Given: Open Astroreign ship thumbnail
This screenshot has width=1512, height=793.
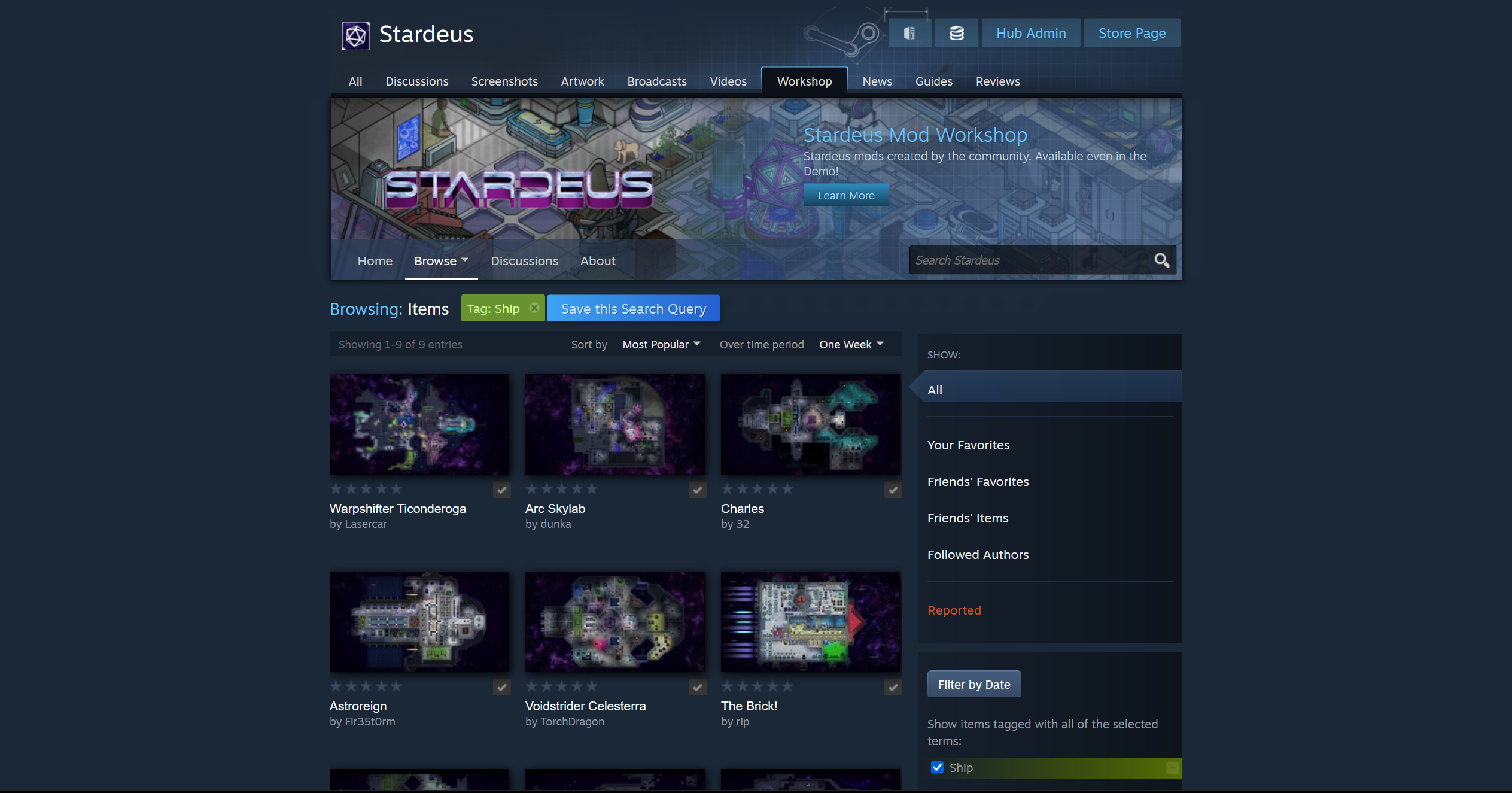Looking at the screenshot, I should (419, 622).
